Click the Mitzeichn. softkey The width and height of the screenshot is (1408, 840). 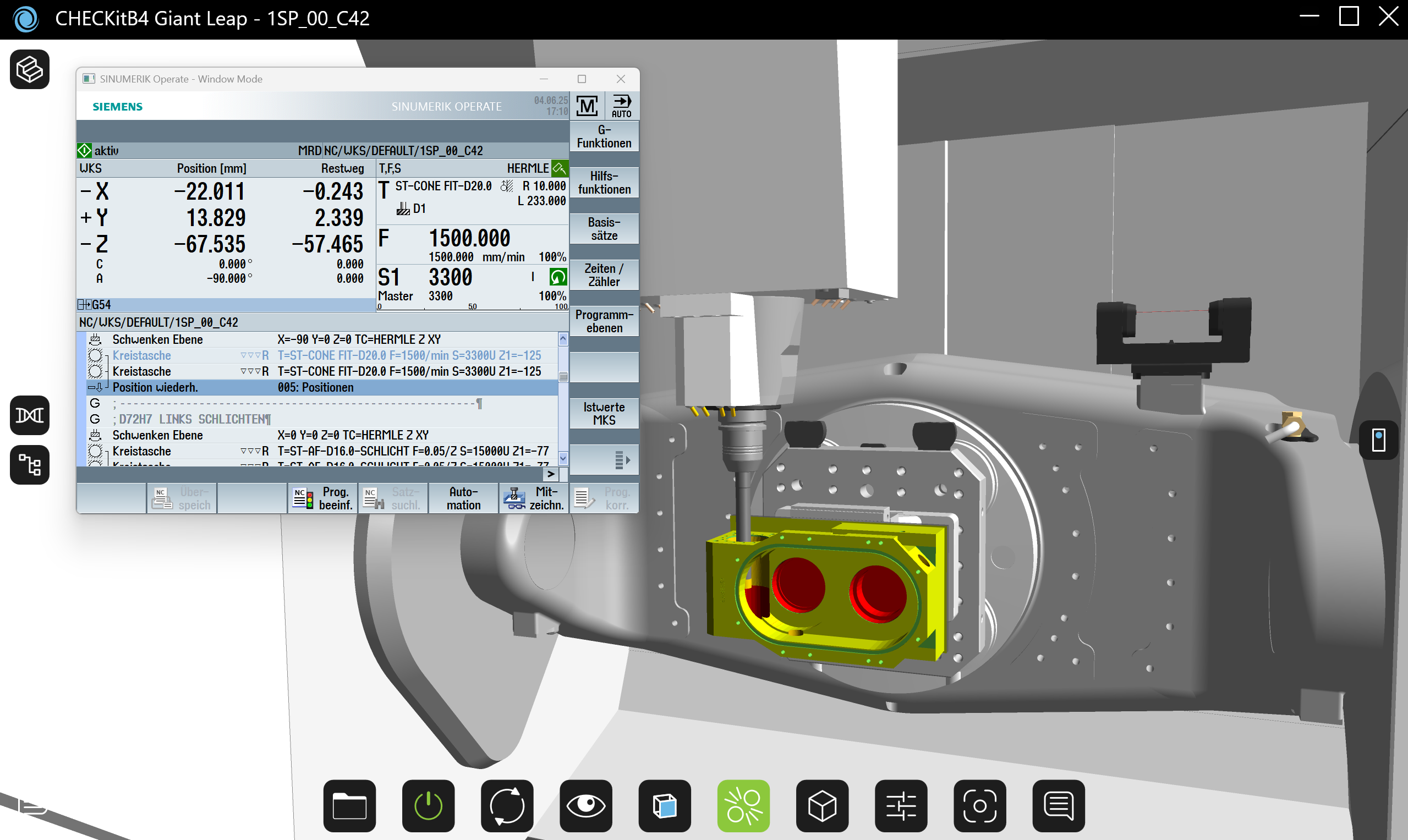(534, 499)
